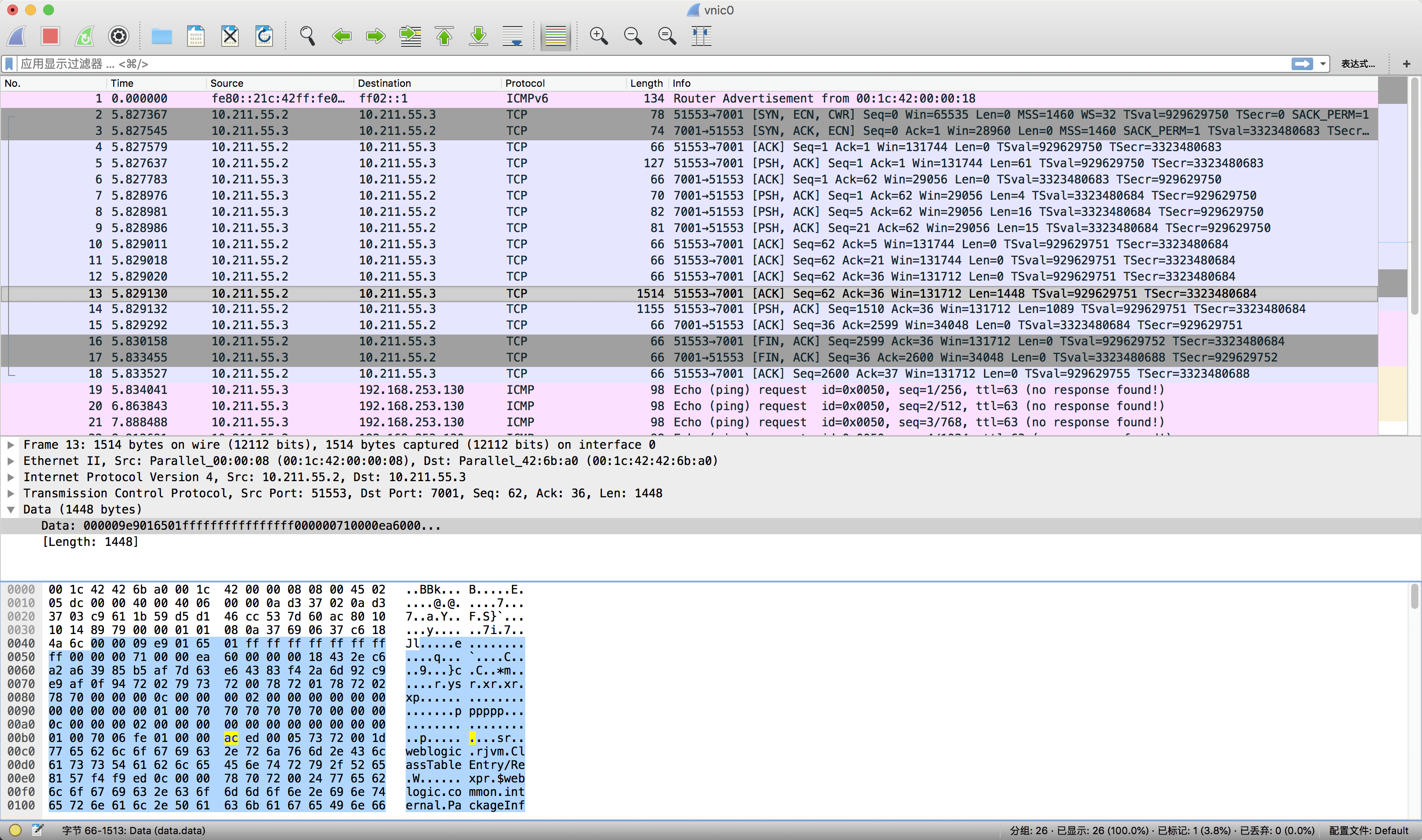Add a display filter button with plus
Screen dimensions: 1422x840
tap(1407, 64)
